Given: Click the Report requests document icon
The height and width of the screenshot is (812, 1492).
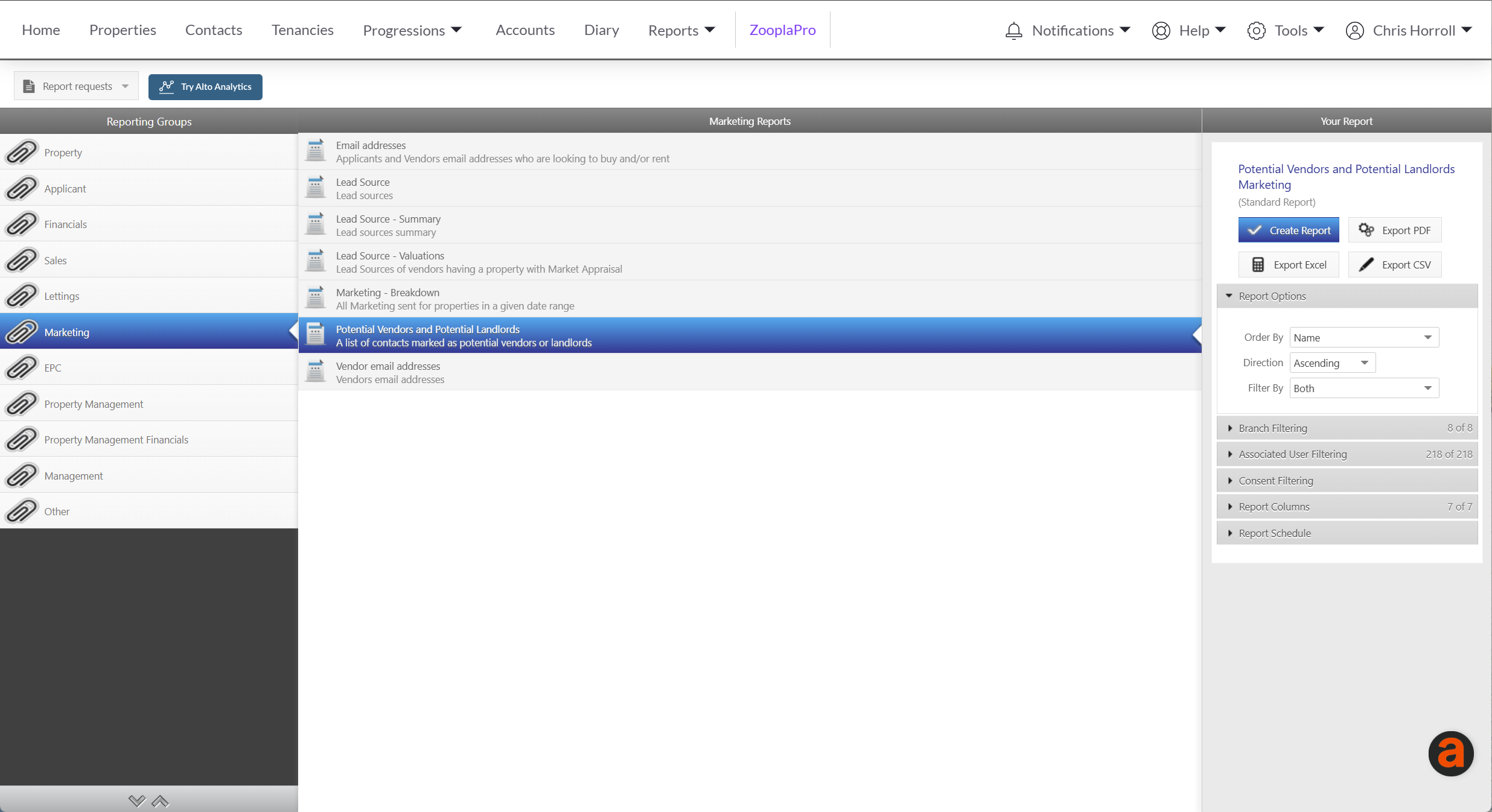Looking at the screenshot, I should click(x=29, y=86).
